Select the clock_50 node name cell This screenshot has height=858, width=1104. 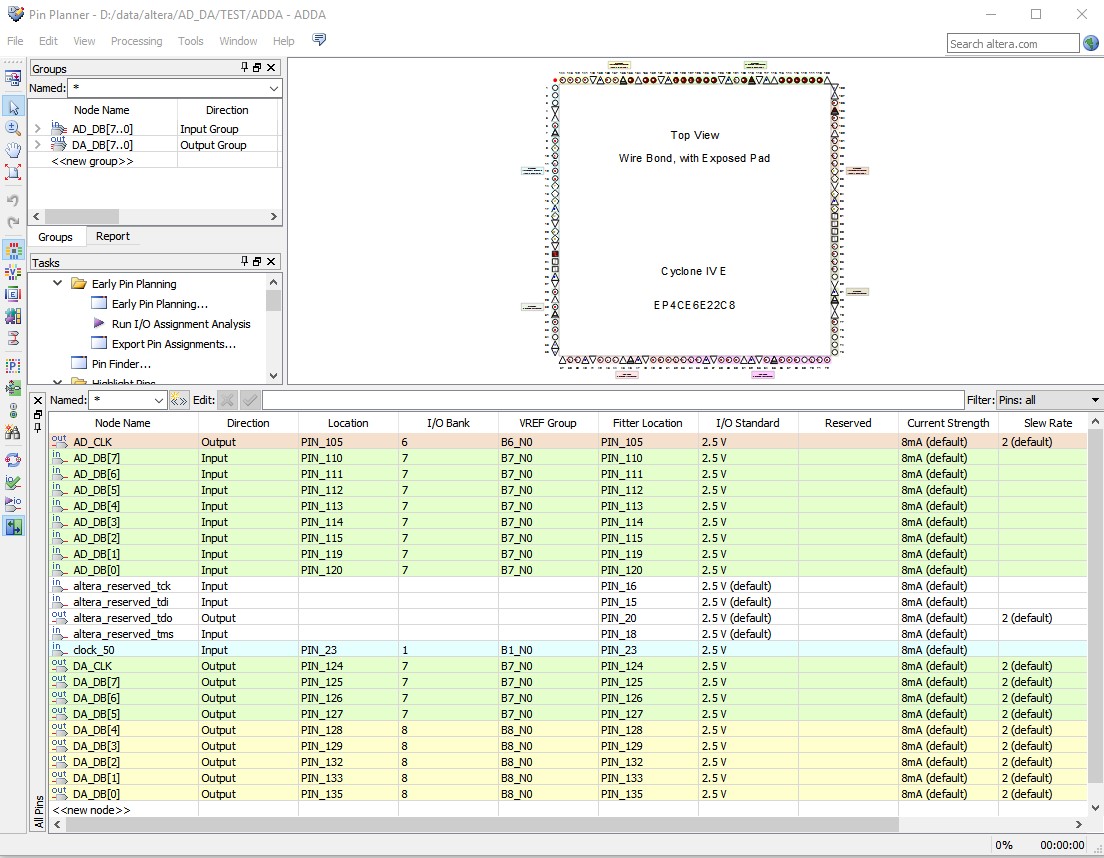coord(94,650)
